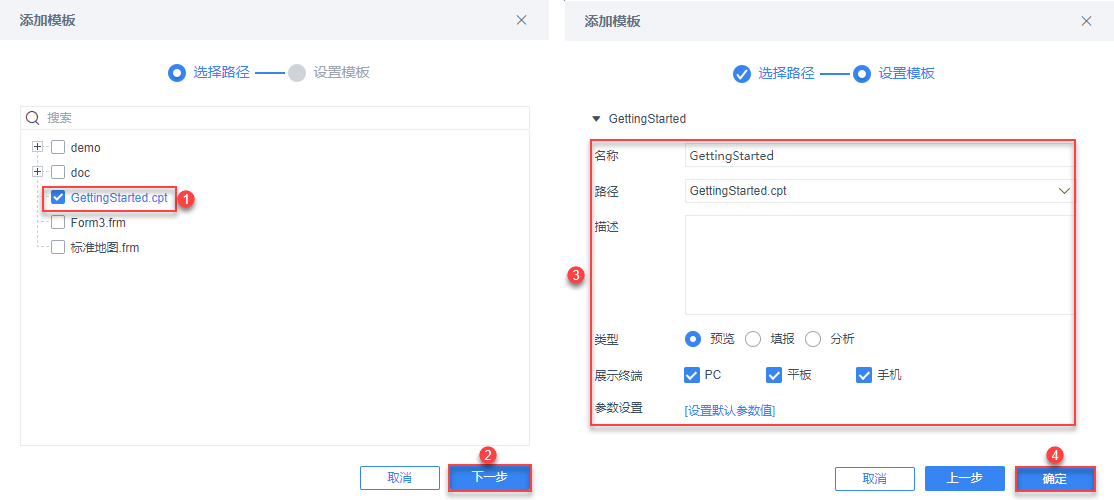Click the 名称 input field
This screenshot has height=500, width=1114.
pyautogui.click(x=880, y=156)
